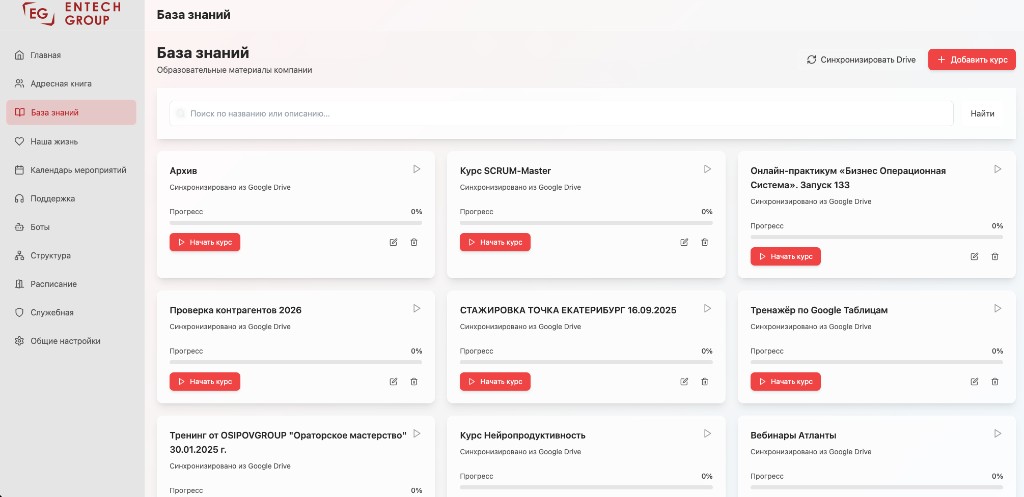The width and height of the screenshot is (1024, 497).
Task: Click the play icon on Курс SCRUM-Master card
Action: click(707, 169)
